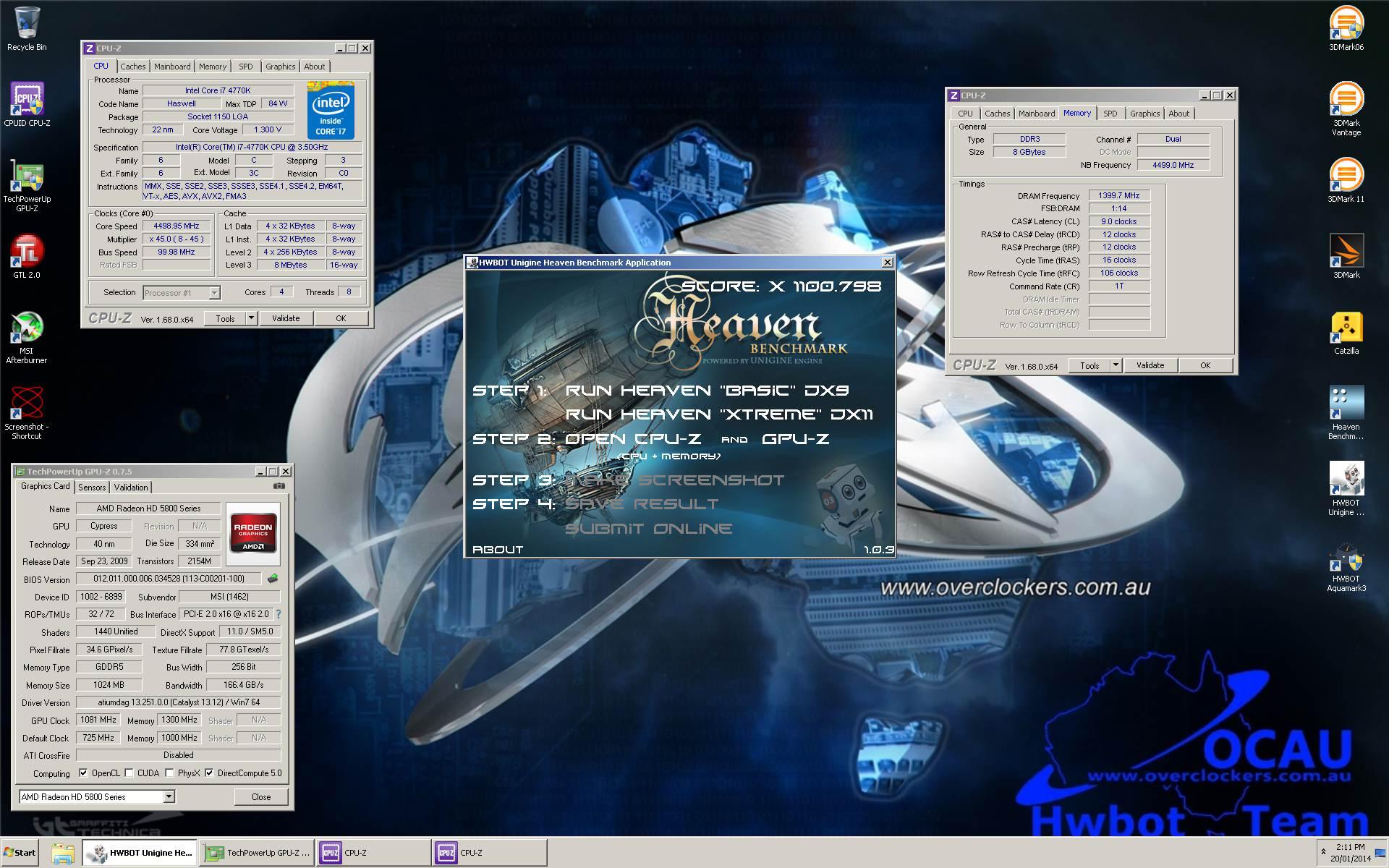1389x868 pixels.
Task: Open Graphics tab in left CPU-Z window
Action: coord(280,67)
